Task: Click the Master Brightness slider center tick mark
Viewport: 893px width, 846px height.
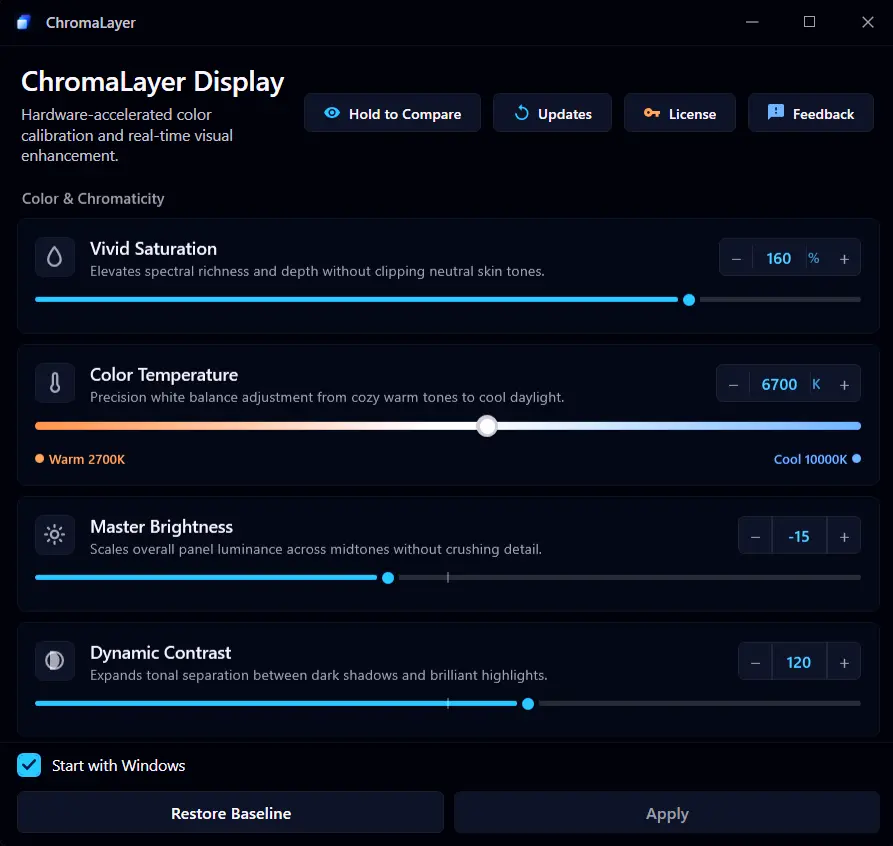Action: tap(448, 578)
